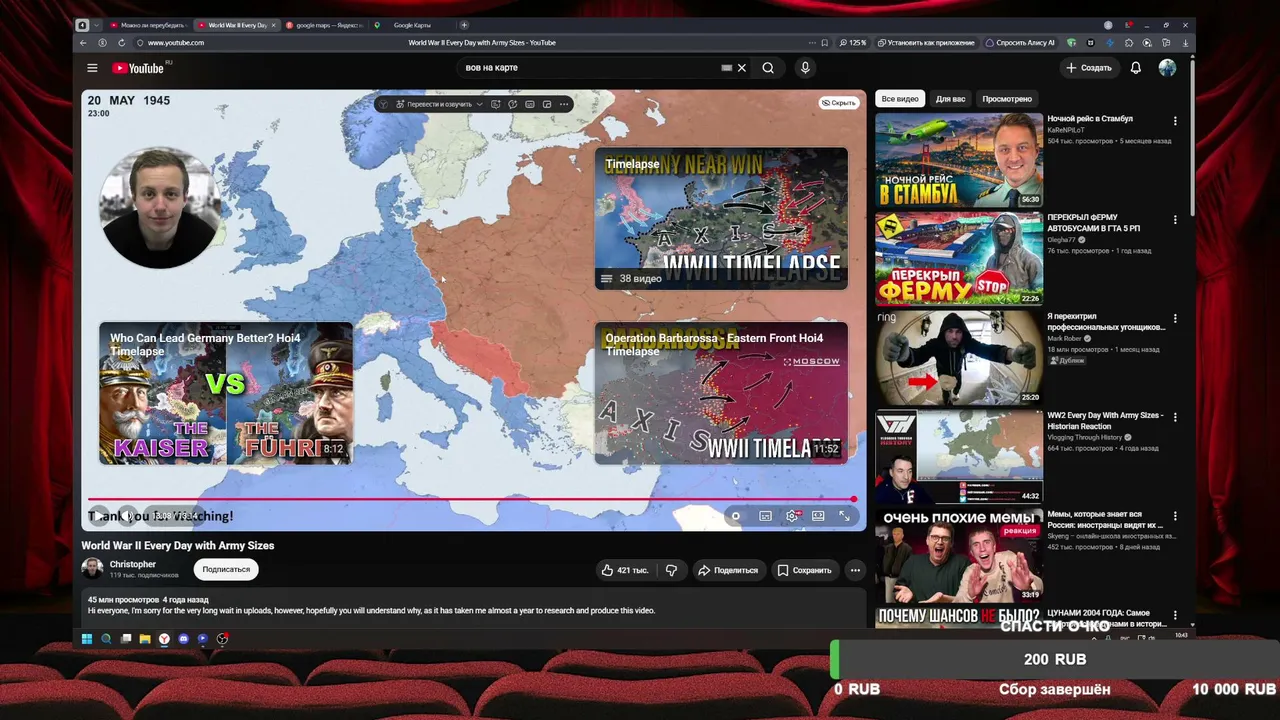Open 'Я перехитрил профессиональных угонщиков' video title
Viewport: 1280px width, 720px height.
[x=1106, y=322]
